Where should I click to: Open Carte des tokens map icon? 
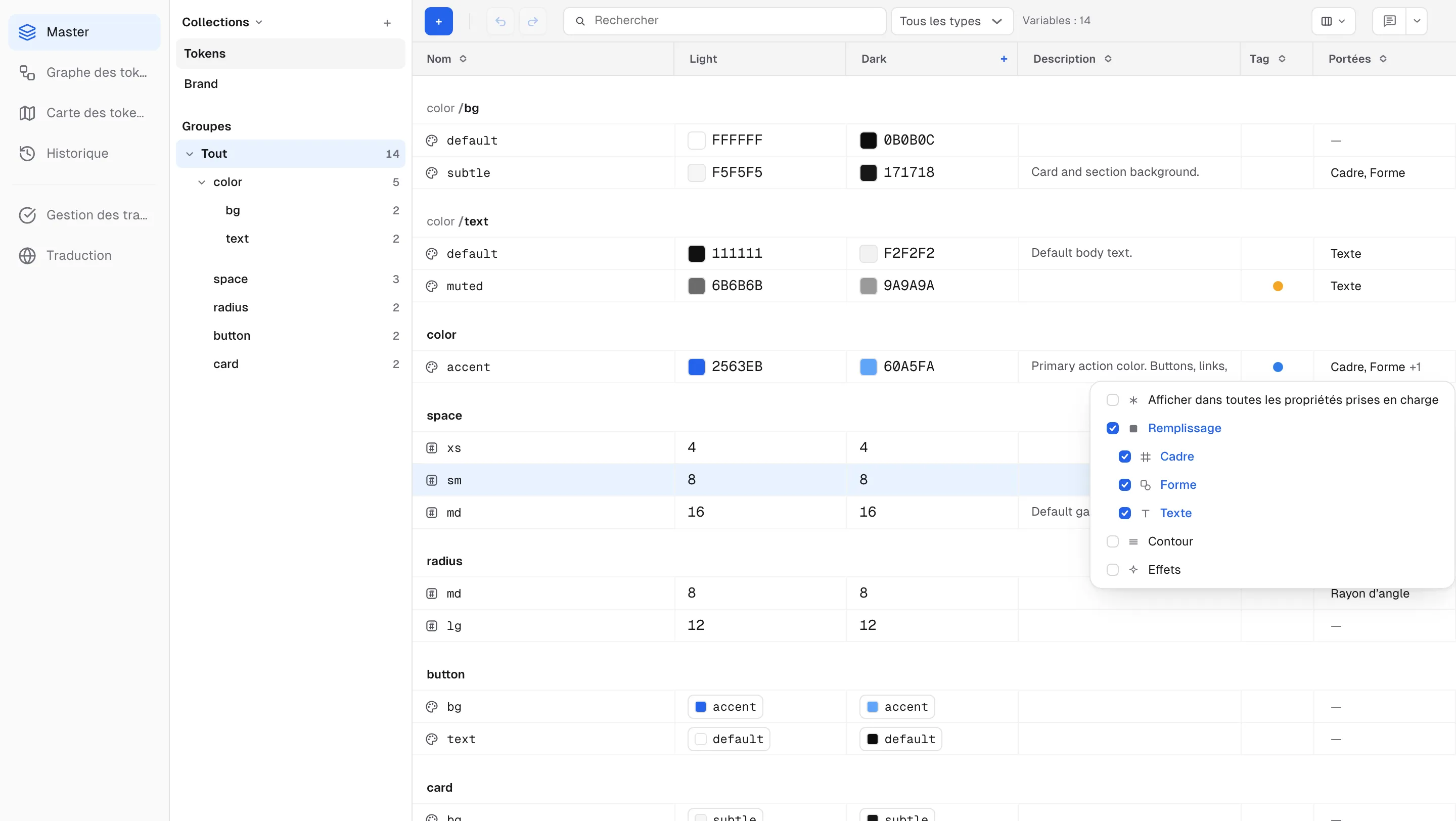(x=27, y=113)
